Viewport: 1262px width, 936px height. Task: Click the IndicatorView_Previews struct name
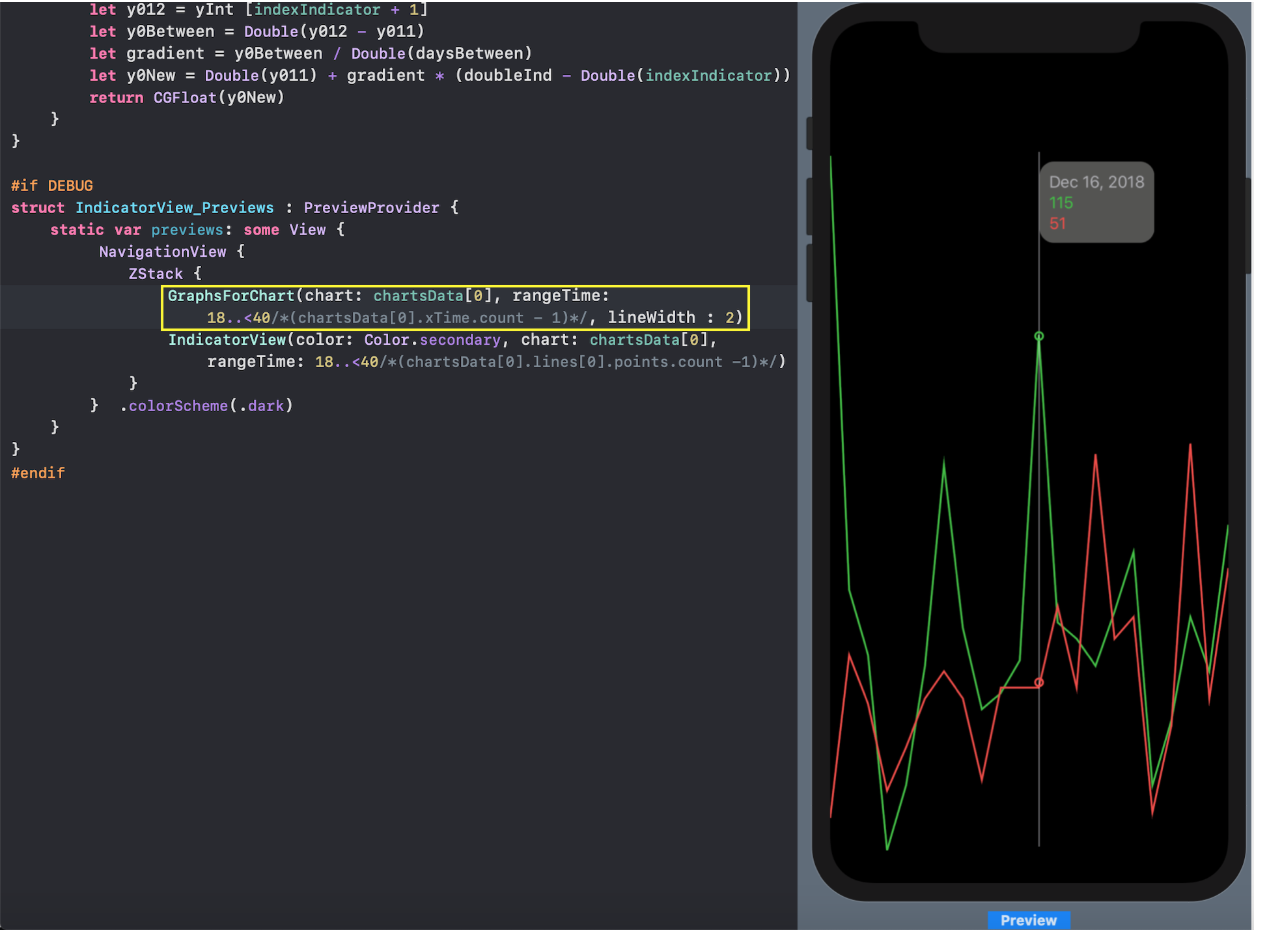tap(175, 207)
